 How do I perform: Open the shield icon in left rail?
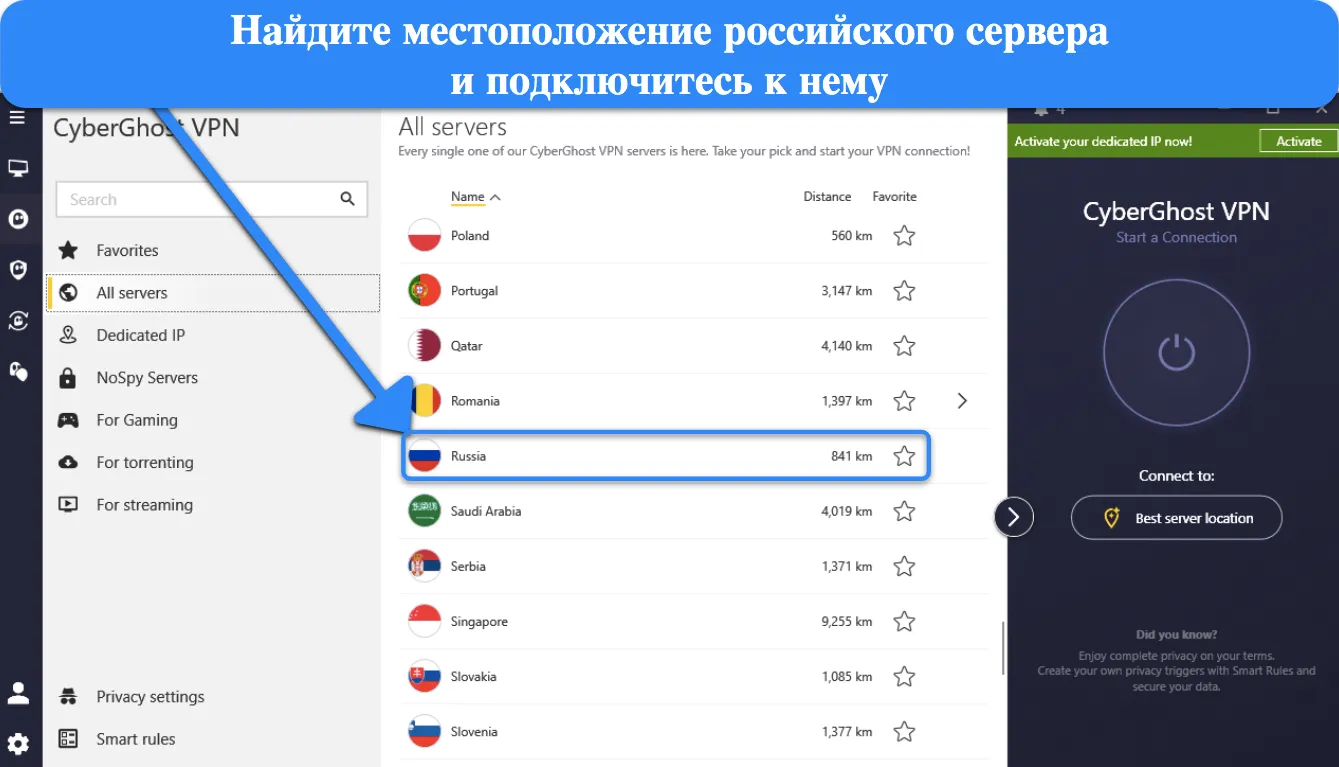pos(18,269)
